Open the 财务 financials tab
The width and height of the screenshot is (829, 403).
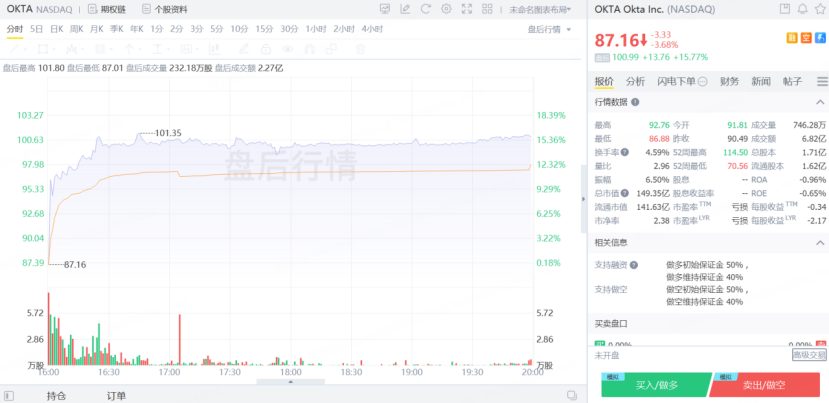pos(730,81)
